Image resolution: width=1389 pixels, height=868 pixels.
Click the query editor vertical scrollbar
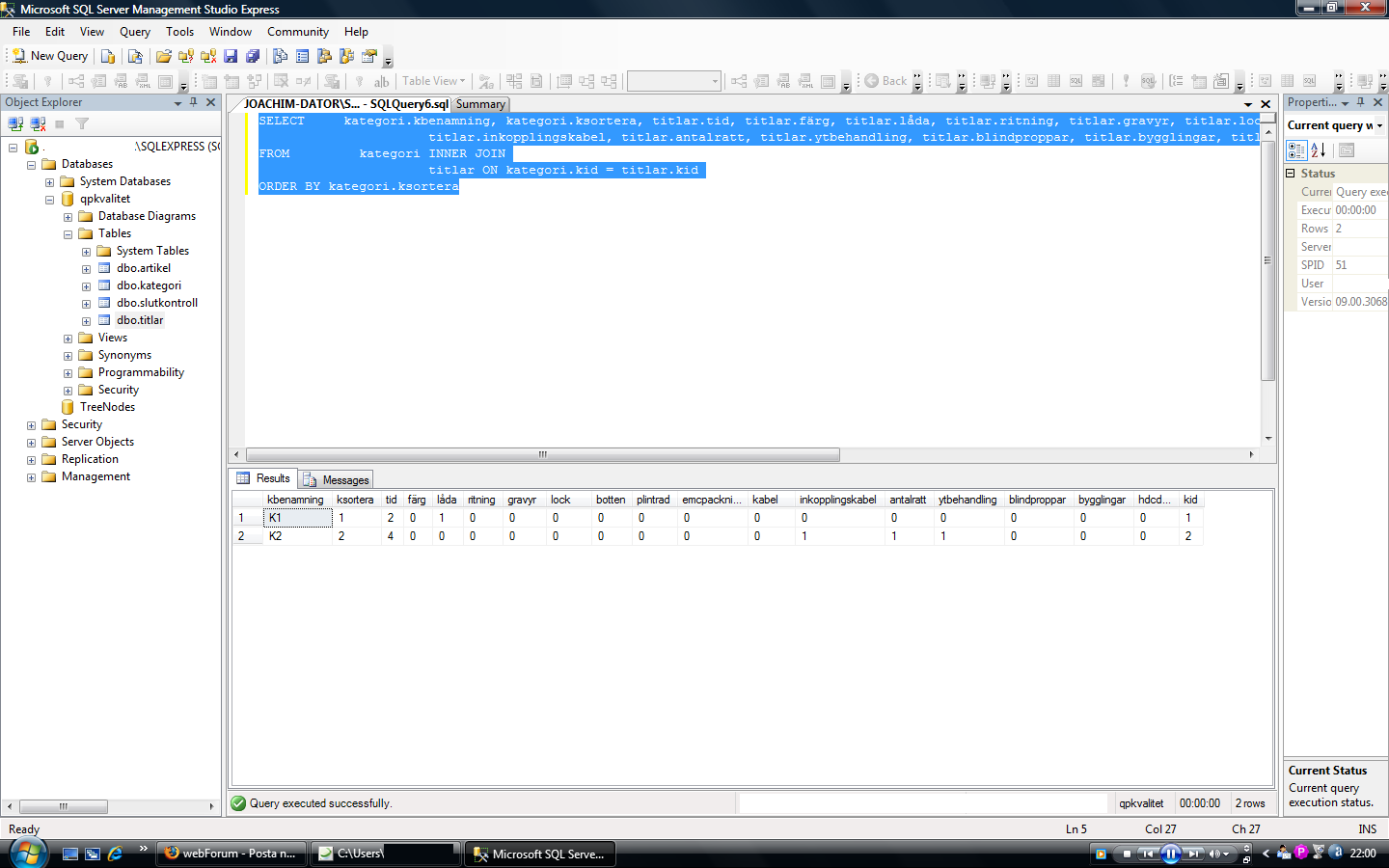pyautogui.click(x=1268, y=260)
